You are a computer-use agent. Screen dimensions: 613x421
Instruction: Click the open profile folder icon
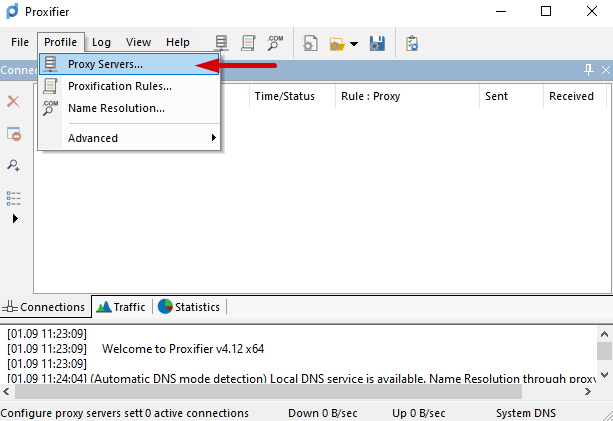pos(337,44)
